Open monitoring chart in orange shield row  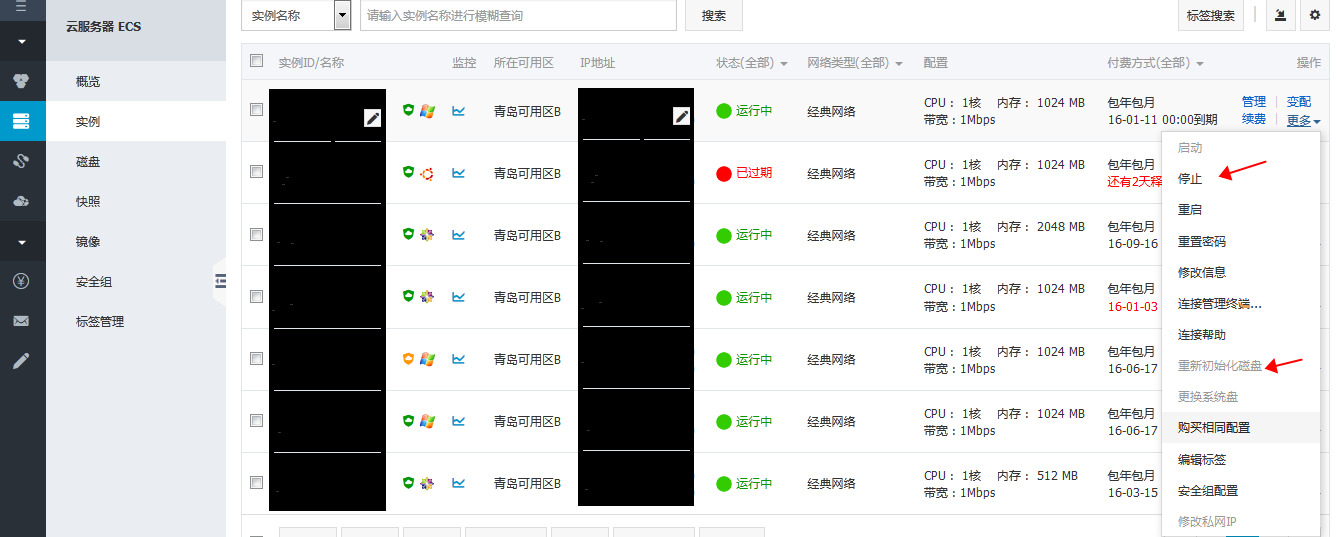click(x=459, y=359)
